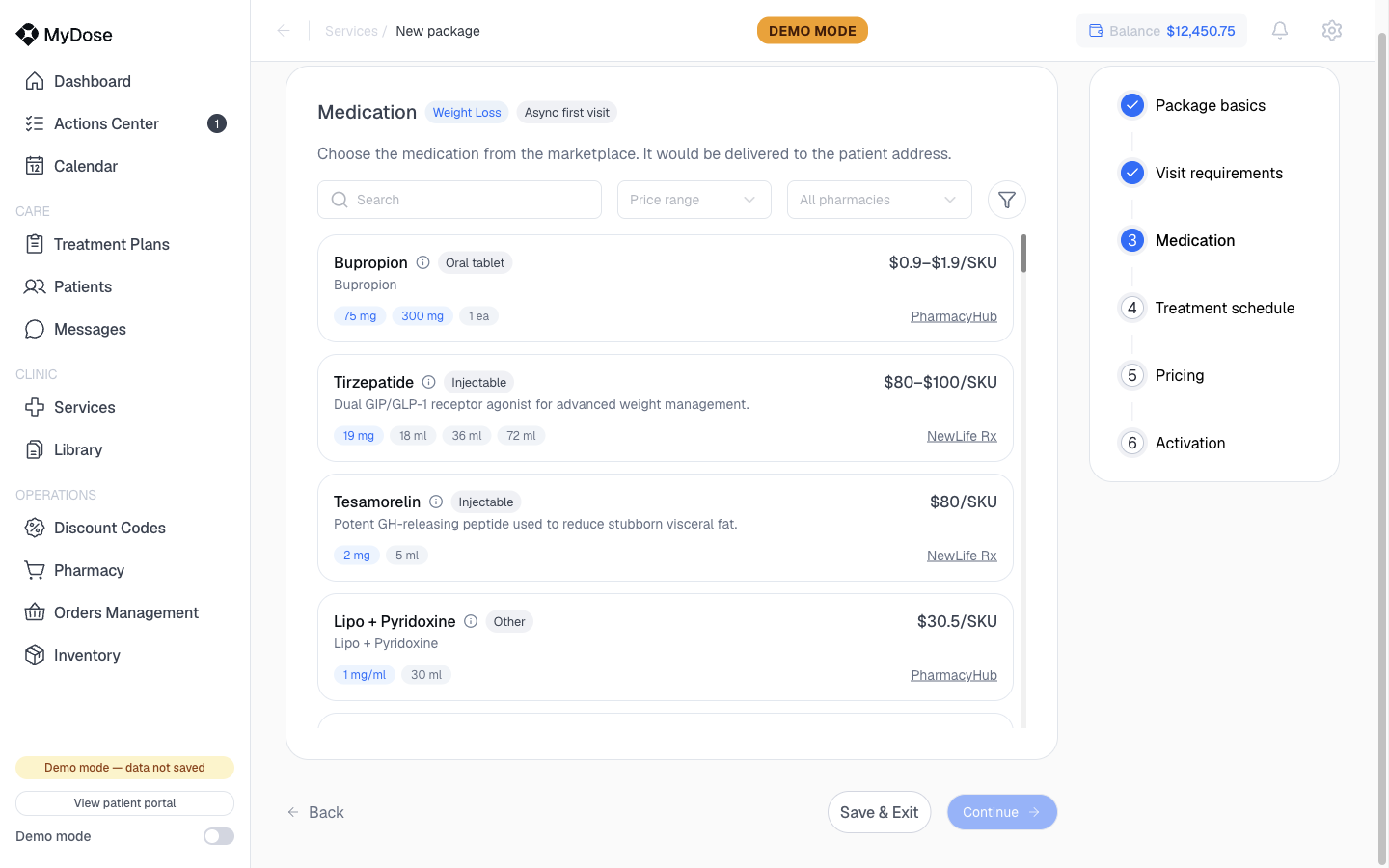This screenshot has width=1389, height=868.
Task: Click the funnel filter button
Action: 1007,200
